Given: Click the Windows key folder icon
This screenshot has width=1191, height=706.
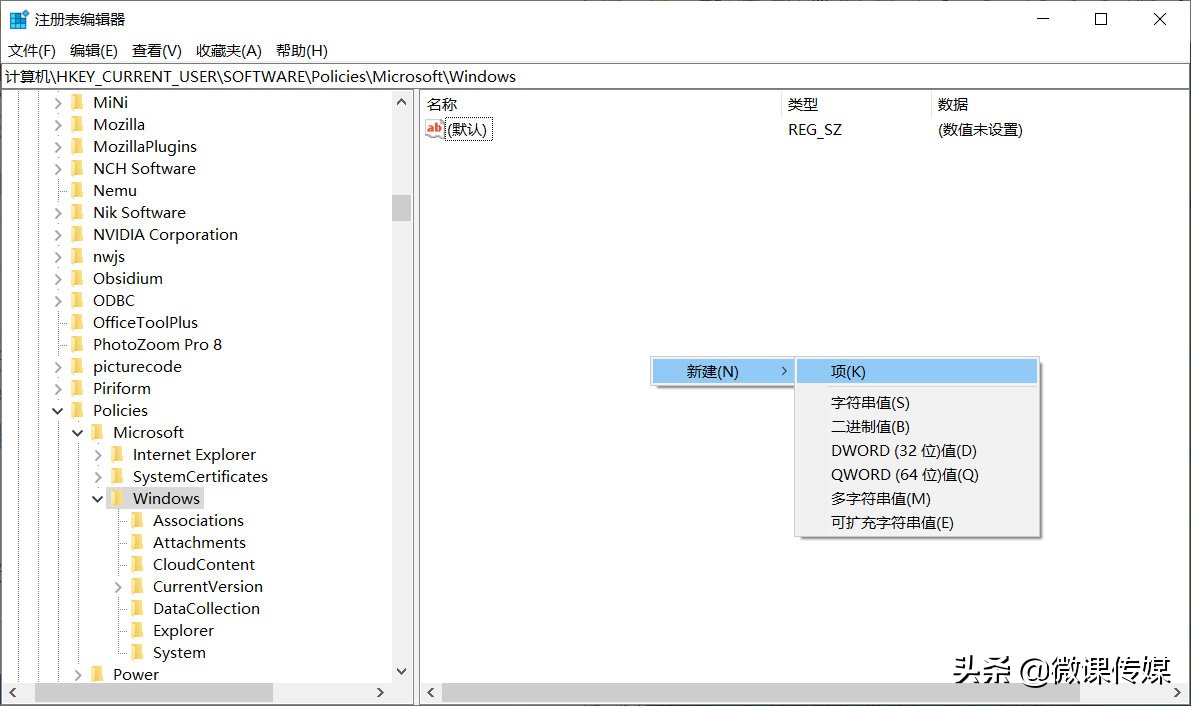Looking at the screenshot, I should (x=119, y=498).
